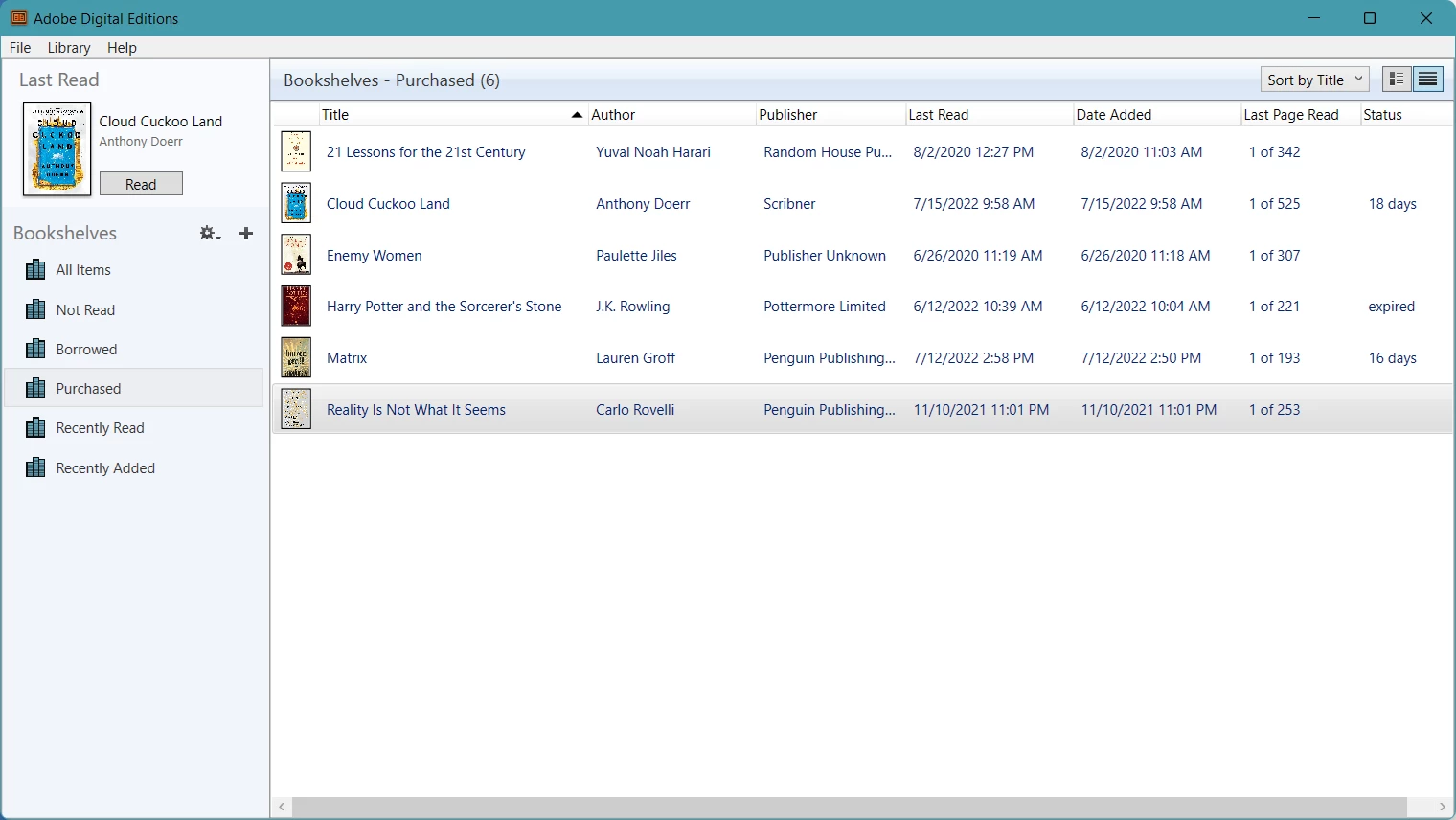Click publisher "Scribner"
Image resolution: width=1456 pixels, height=820 pixels.
[789, 204]
